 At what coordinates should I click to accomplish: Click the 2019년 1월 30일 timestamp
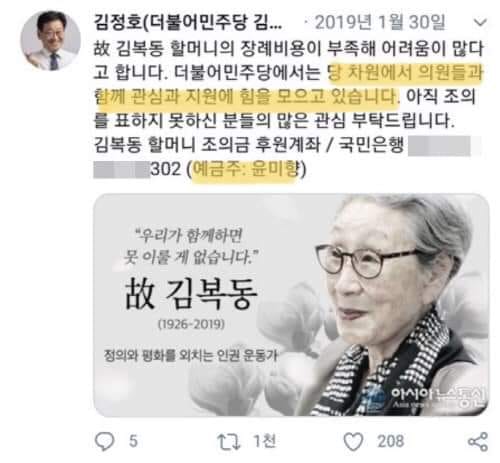click(x=380, y=23)
